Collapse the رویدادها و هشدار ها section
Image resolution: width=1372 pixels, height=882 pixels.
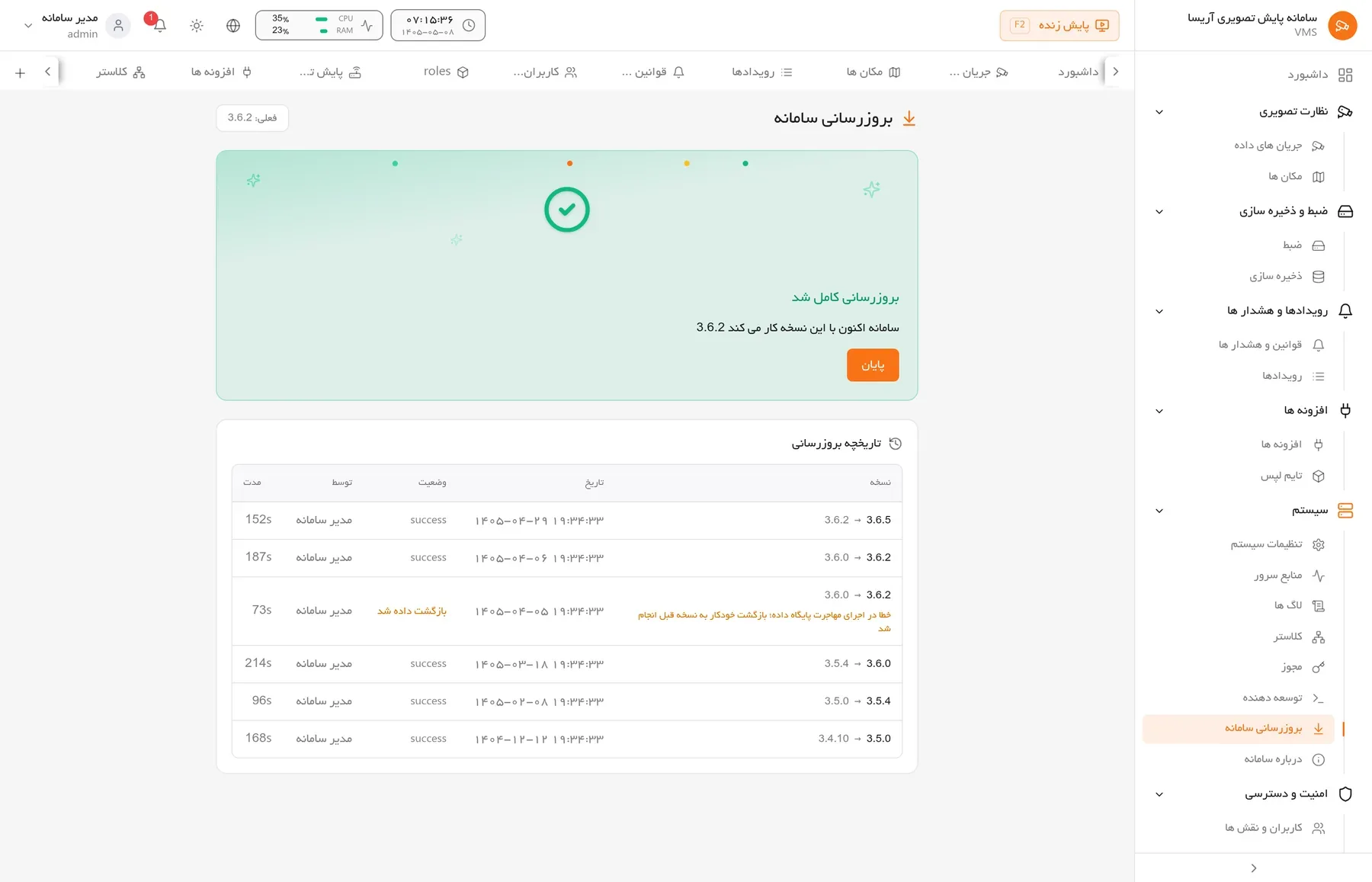point(1159,311)
